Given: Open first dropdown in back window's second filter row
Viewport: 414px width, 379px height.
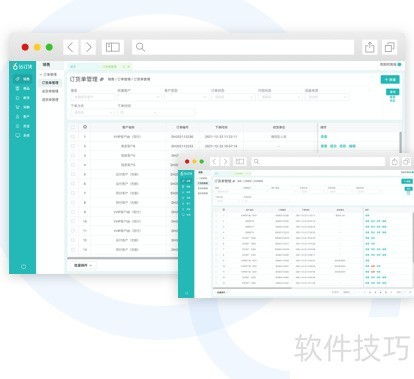Looking at the screenshot, I should 93,113.
